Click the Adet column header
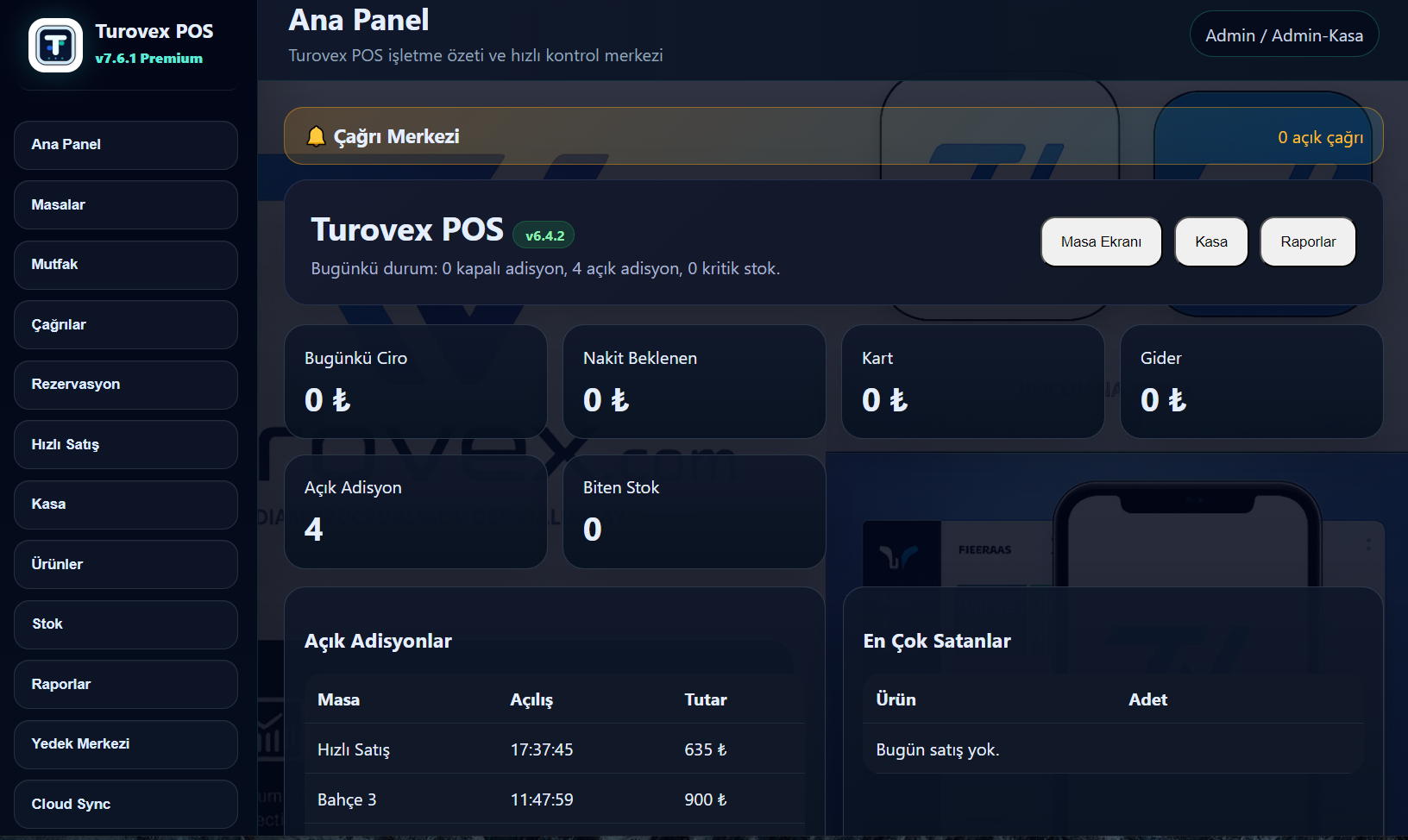 point(1147,699)
